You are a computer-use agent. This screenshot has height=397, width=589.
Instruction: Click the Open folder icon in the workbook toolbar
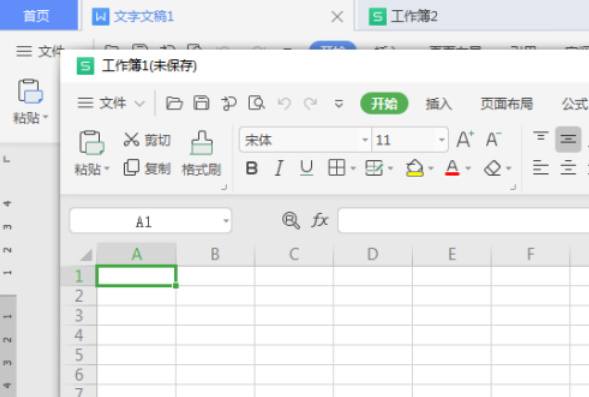tap(174, 103)
